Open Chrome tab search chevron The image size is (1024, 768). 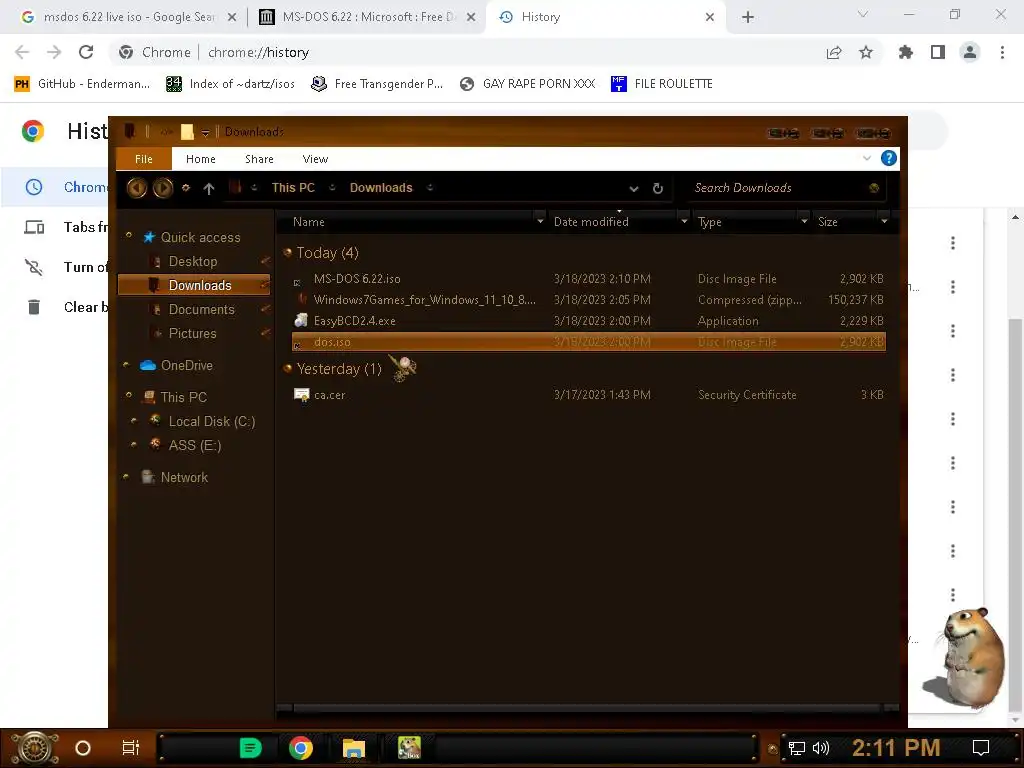pyautogui.click(x=863, y=14)
